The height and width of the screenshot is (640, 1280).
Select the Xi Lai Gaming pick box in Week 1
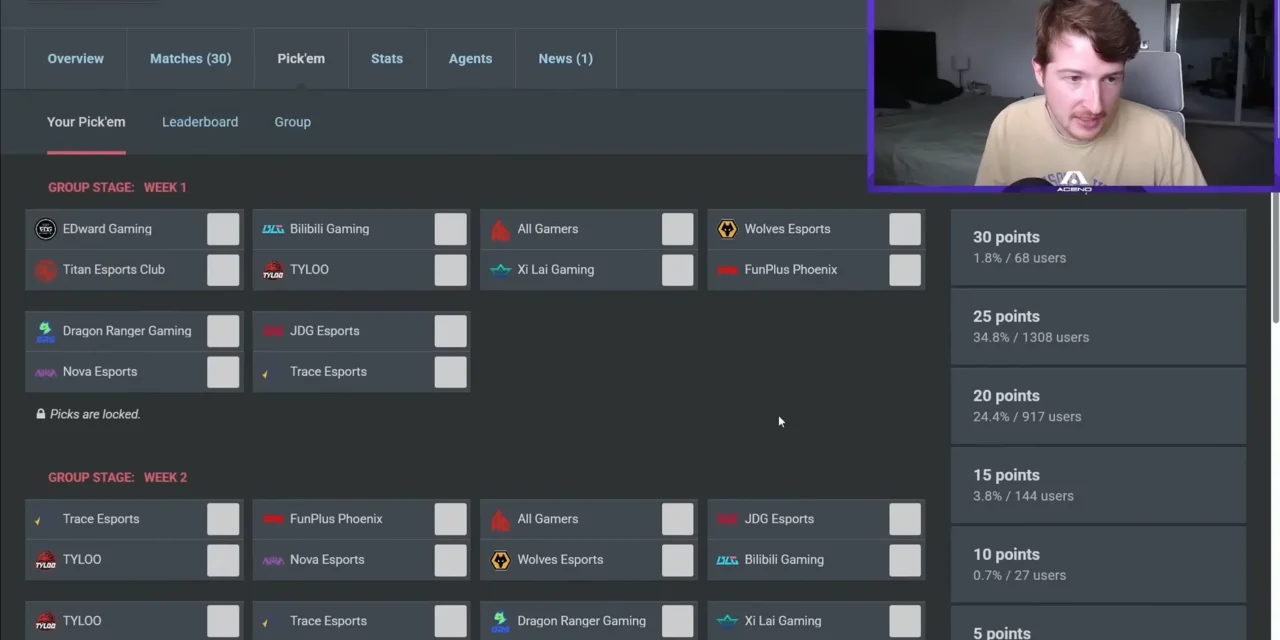coord(677,270)
